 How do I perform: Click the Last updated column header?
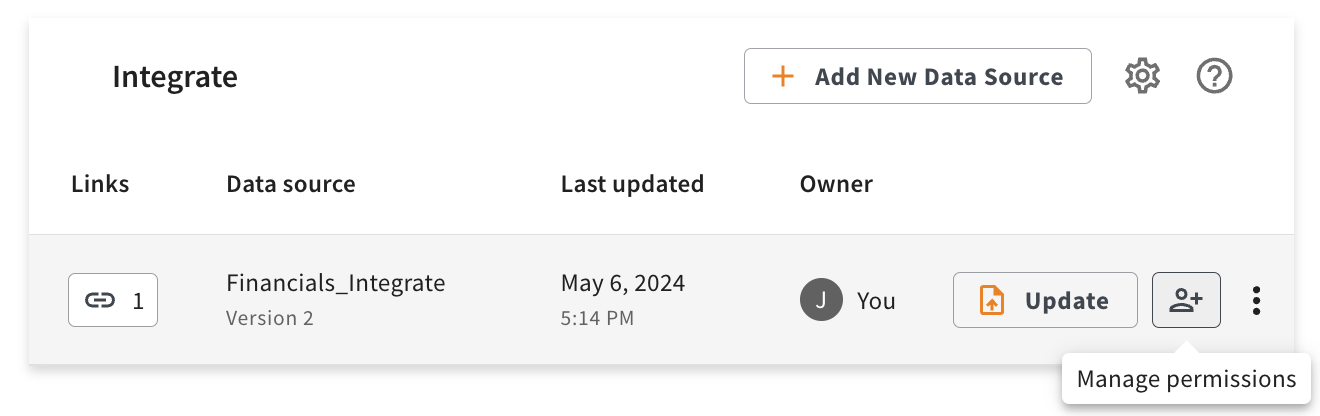tap(632, 184)
